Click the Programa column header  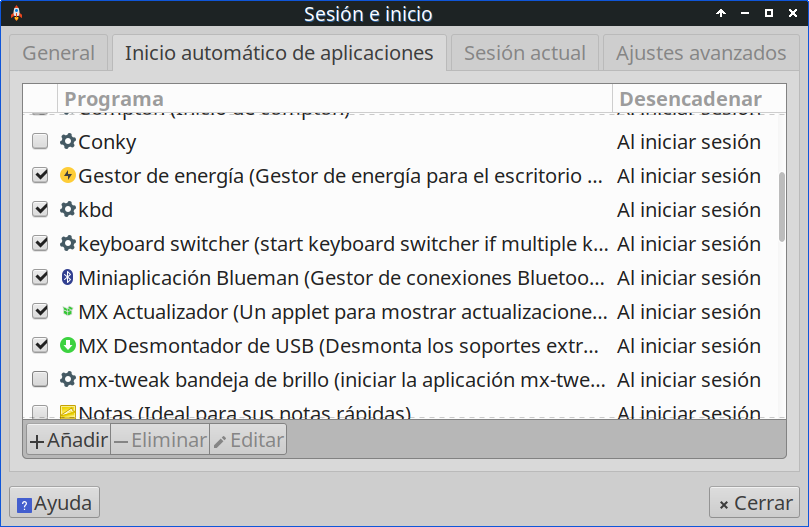click(x=335, y=99)
